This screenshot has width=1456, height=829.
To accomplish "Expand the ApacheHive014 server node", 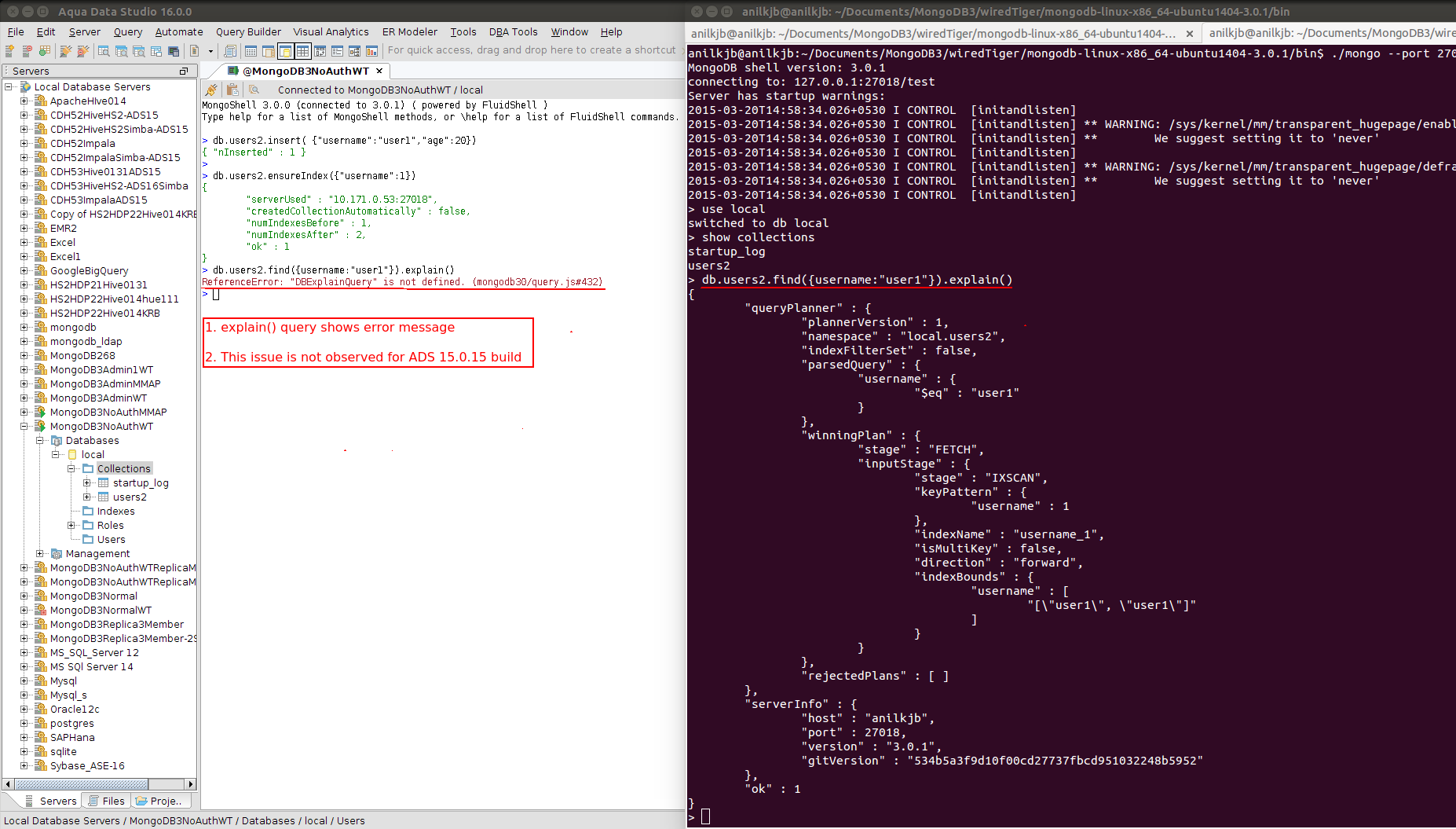I will tap(24, 101).
